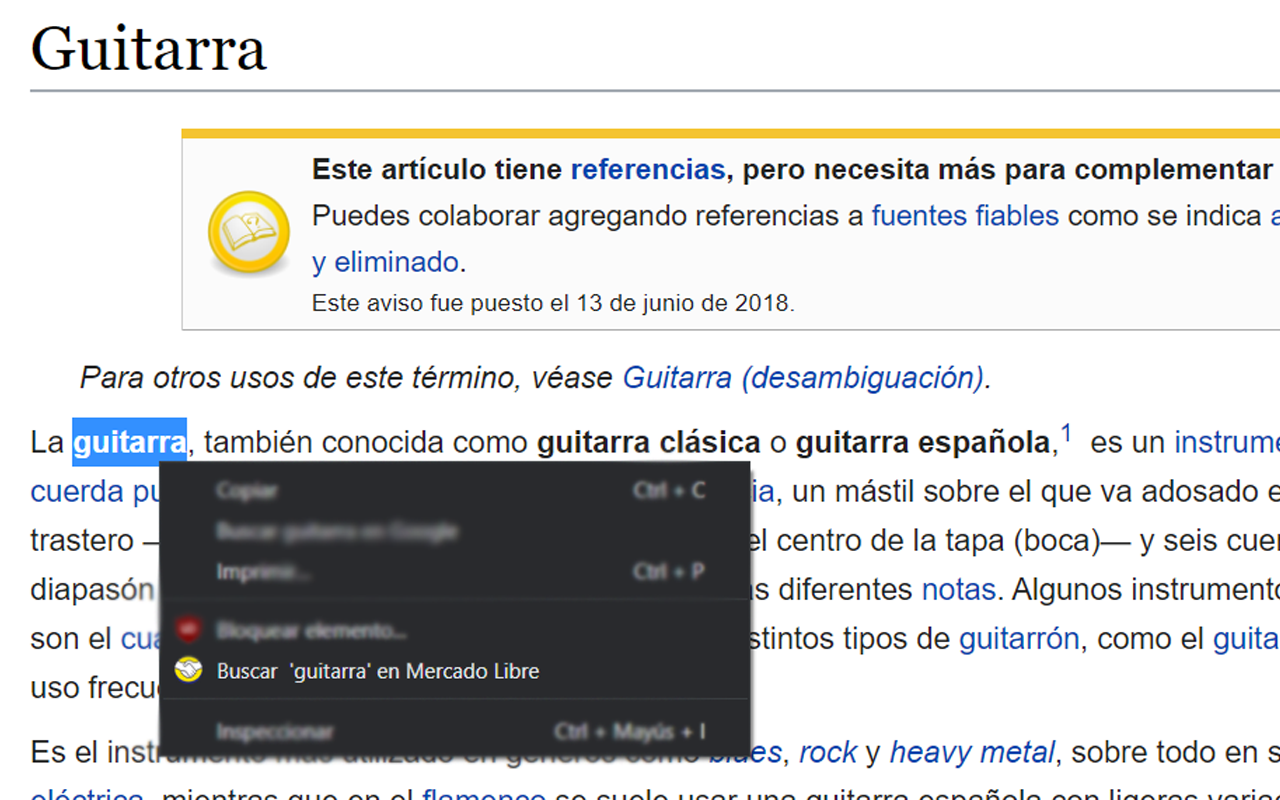Screen dimensions: 1280x800
Task: Click "Bloquear elemento..." in the menu
Action: (x=311, y=630)
